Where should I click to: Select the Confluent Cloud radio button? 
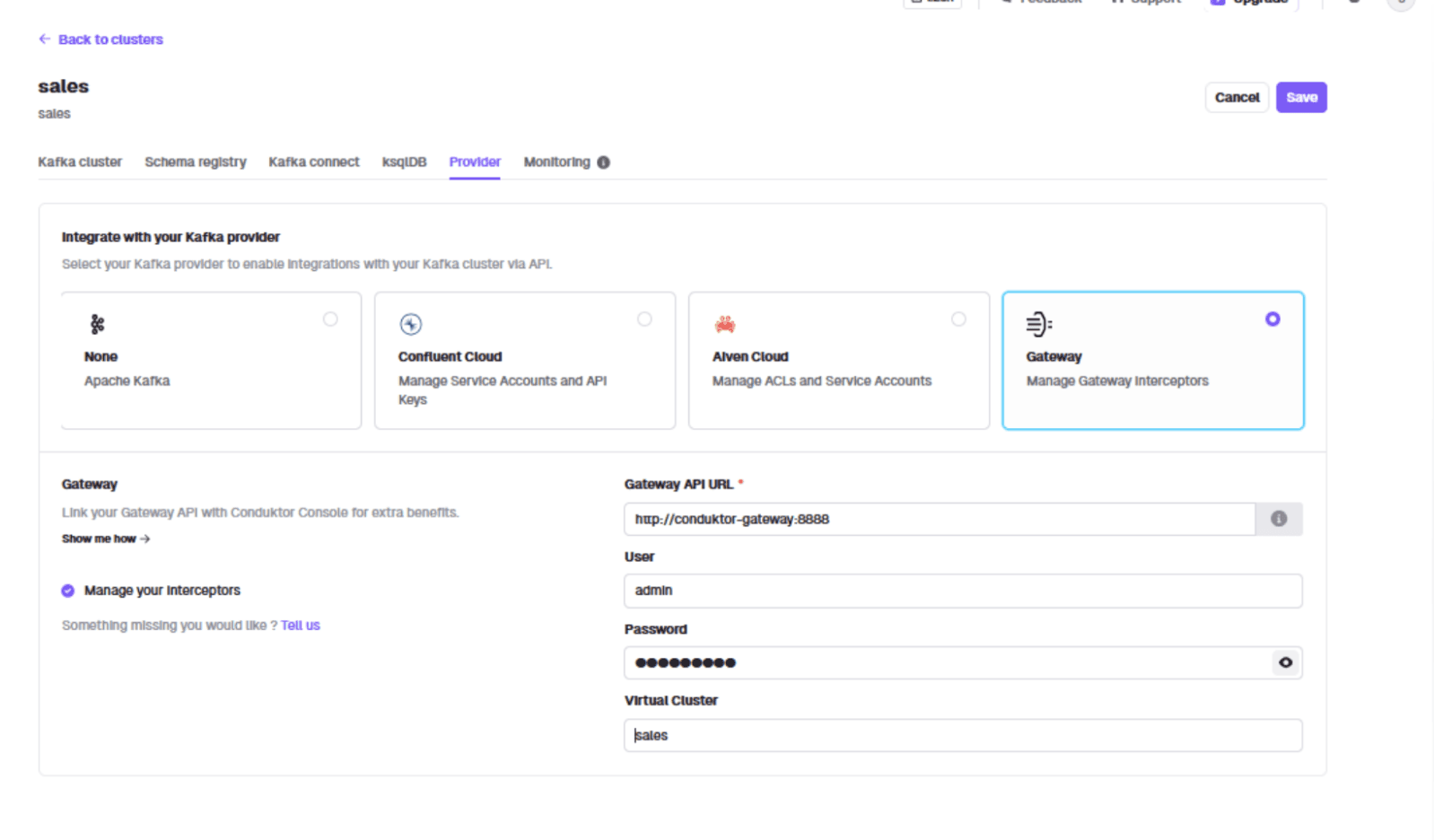(x=644, y=319)
